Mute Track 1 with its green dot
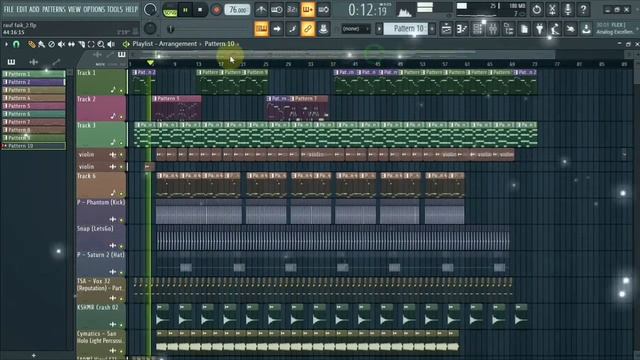 121,91
